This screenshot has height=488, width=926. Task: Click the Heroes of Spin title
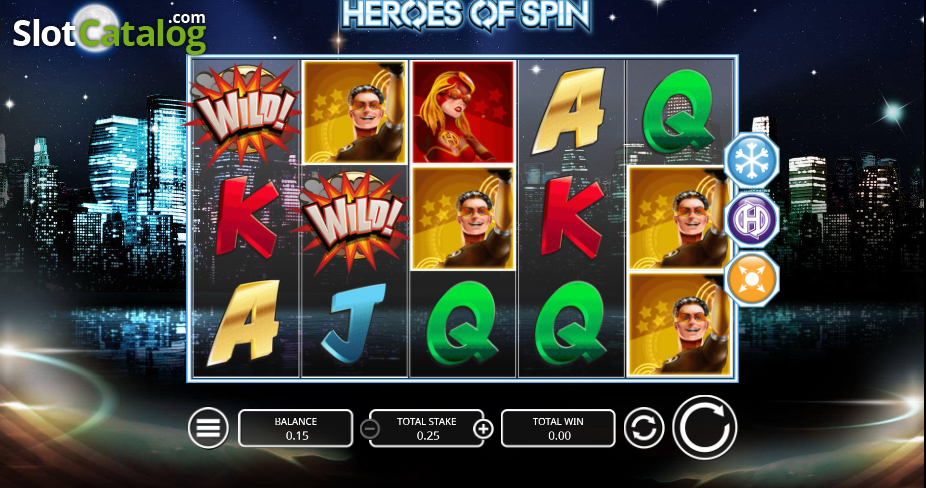pyautogui.click(x=465, y=15)
